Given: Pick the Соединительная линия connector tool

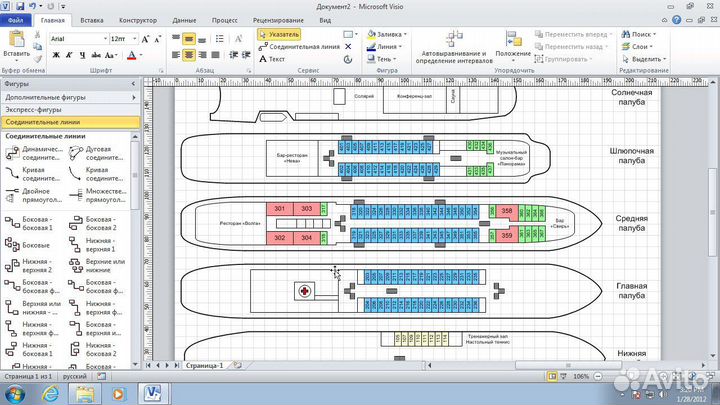Looking at the screenshot, I should click(299, 47).
